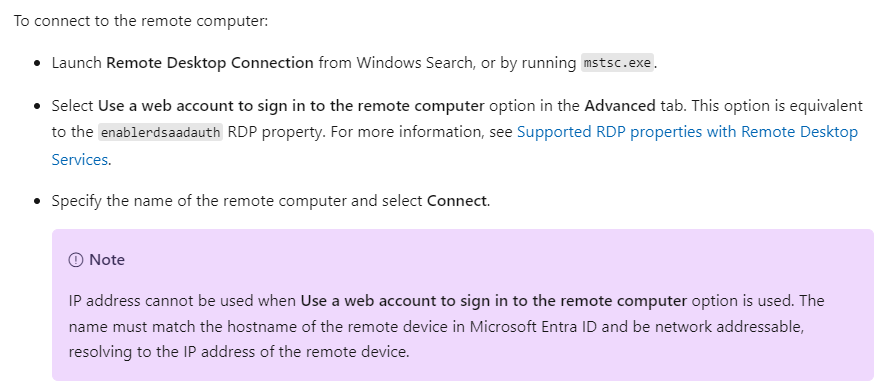Click the bold 'Remote Desktop Connection' text
Viewport: 881px width, 392px height.
click(210, 62)
